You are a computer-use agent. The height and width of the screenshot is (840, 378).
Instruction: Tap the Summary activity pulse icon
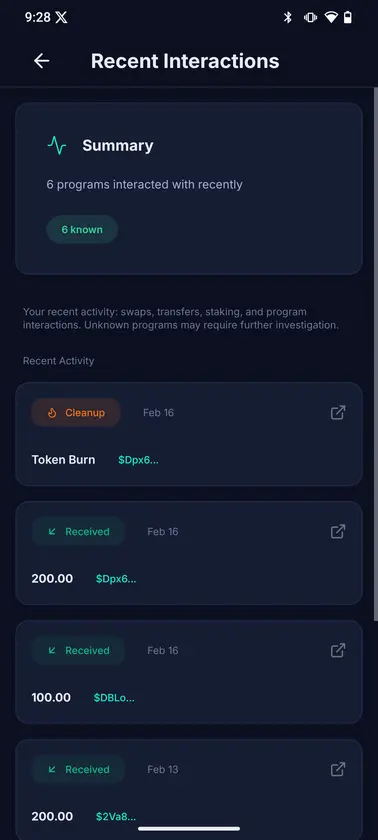point(57,145)
